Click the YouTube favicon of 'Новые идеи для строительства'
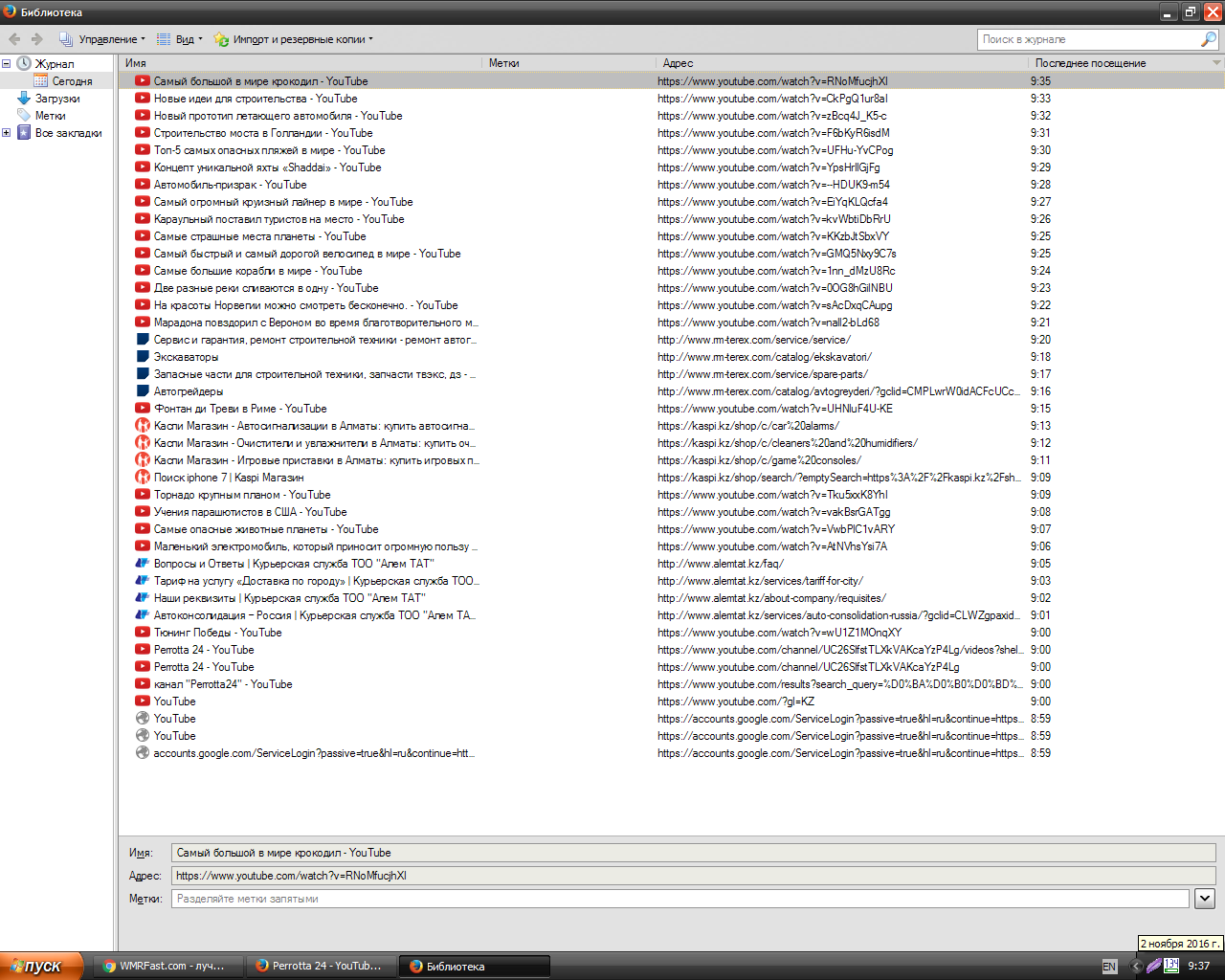Viewport: 1225px width, 980px height. pyautogui.click(x=143, y=99)
